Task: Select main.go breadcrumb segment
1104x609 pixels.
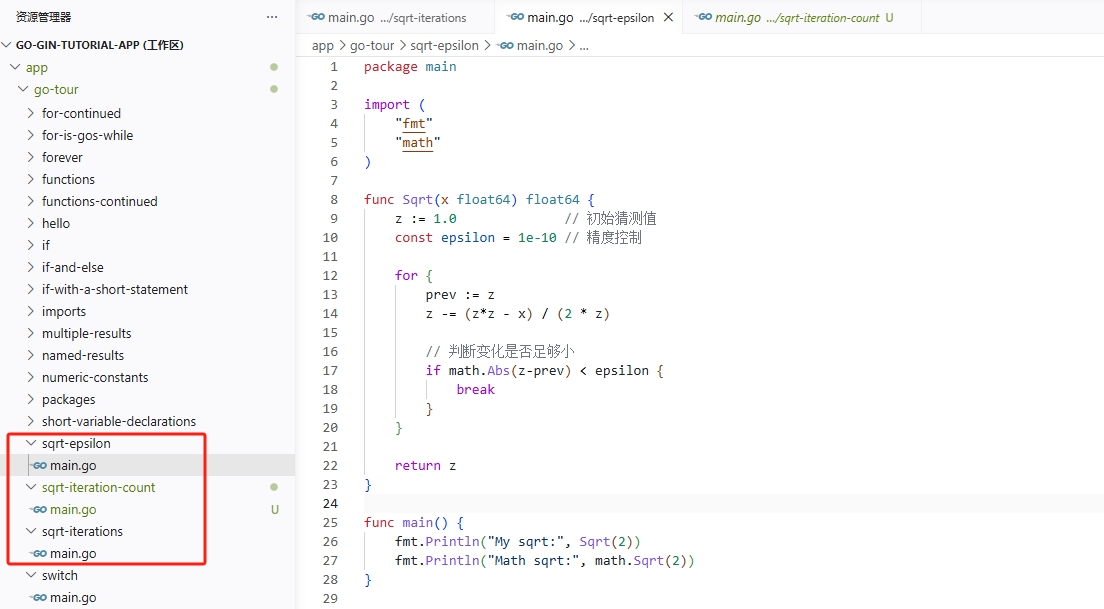Action: (539, 46)
